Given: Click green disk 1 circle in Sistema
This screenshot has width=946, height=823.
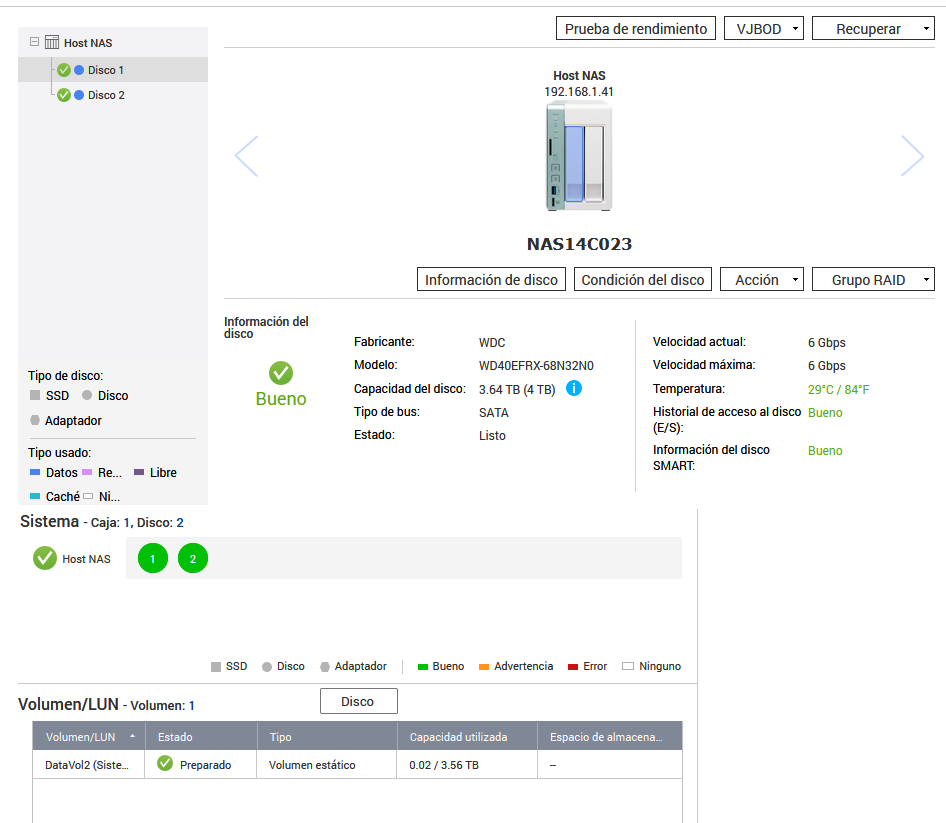Looking at the screenshot, I should coord(153,559).
